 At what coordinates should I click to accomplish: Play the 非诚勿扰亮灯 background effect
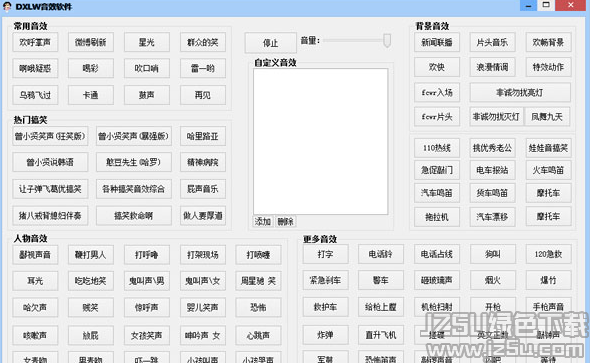(520, 93)
